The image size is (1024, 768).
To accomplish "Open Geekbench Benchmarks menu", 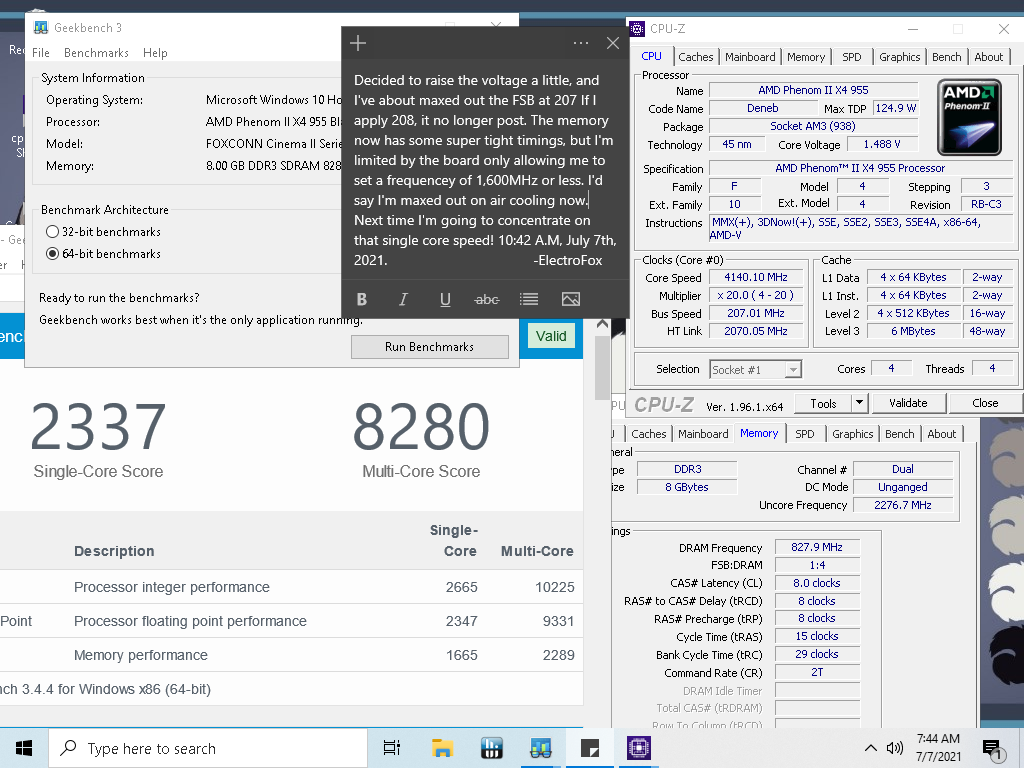I will point(96,53).
